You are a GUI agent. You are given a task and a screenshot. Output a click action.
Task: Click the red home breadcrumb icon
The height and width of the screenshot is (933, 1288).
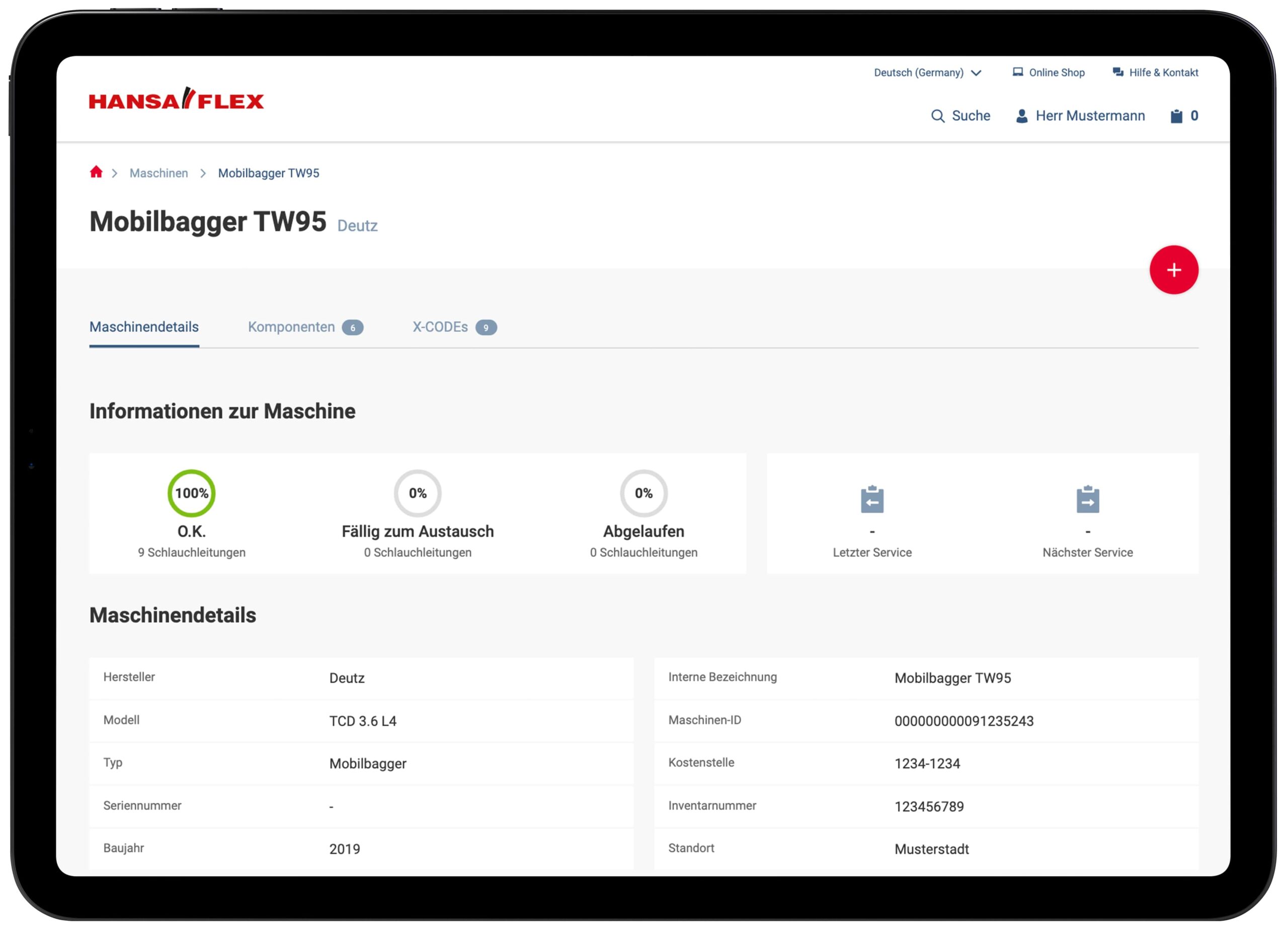click(x=96, y=172)
